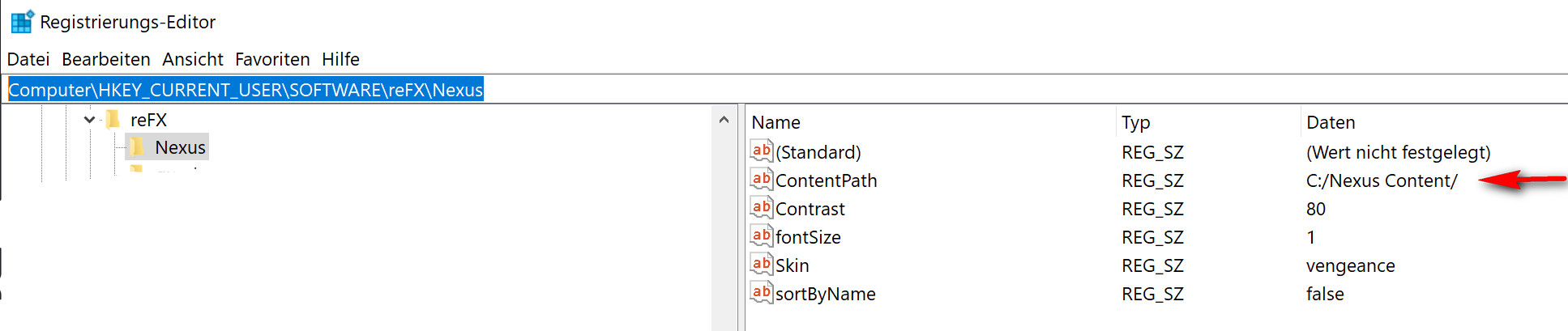Select the Nexus key in tree
The image size is (1568, 331).
[x=180, y=147]
